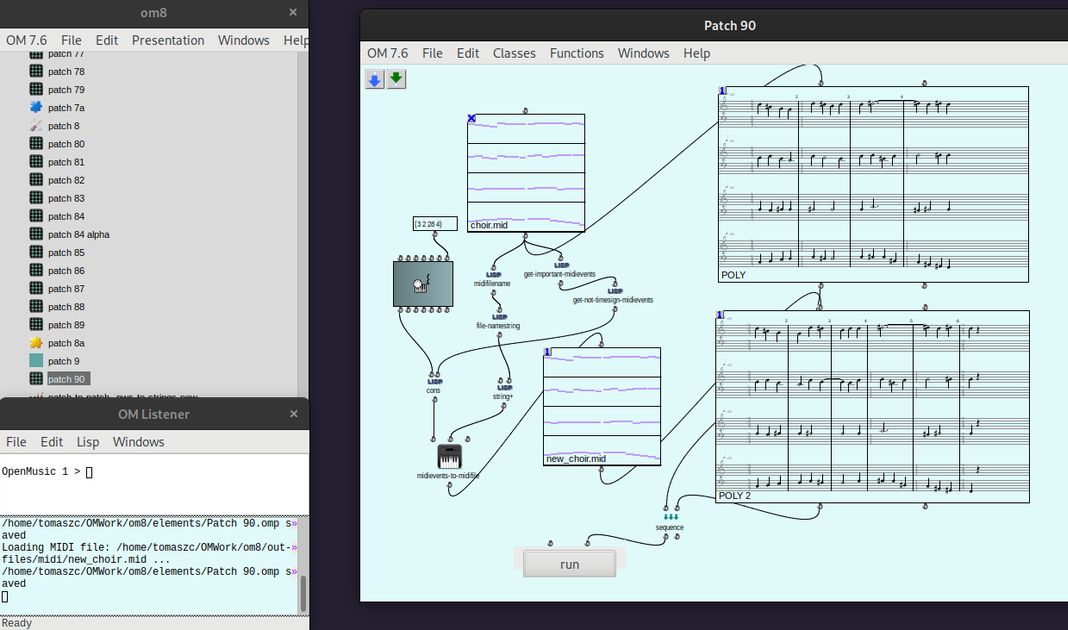The height and width of the screenshot is (630, 1068).
Task: Toggle the lock marker on new_choir.mid box
Action: (548, 352)
